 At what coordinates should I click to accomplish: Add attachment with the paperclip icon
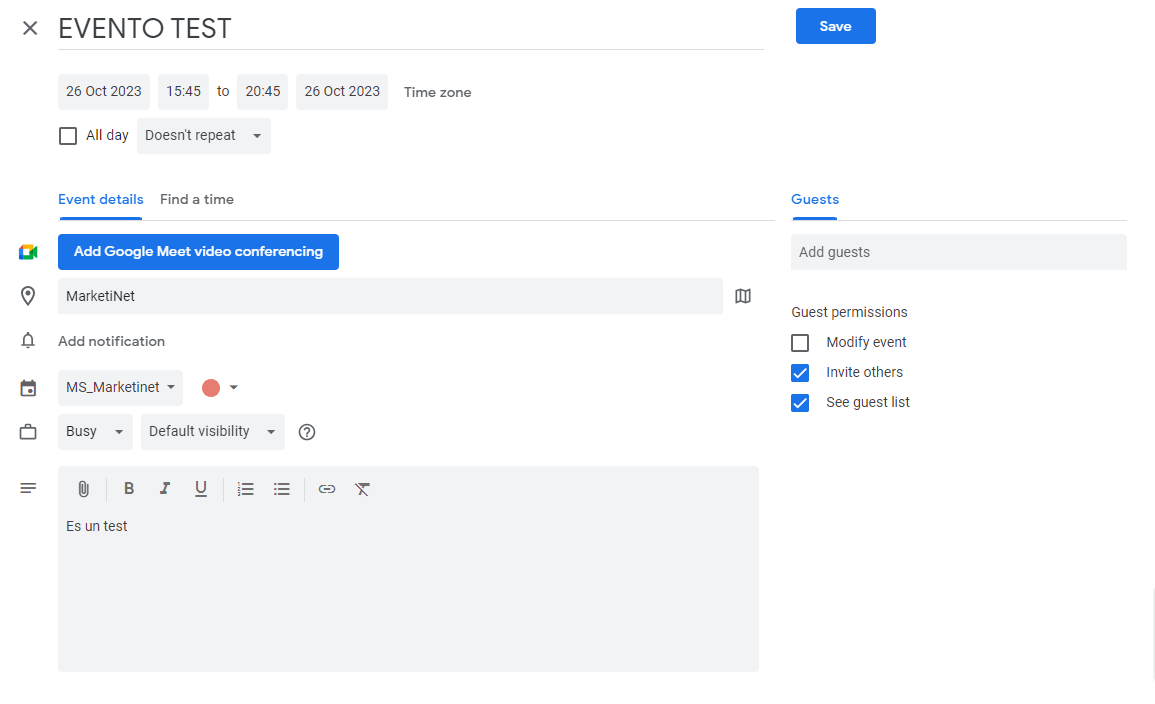[84, 489]
